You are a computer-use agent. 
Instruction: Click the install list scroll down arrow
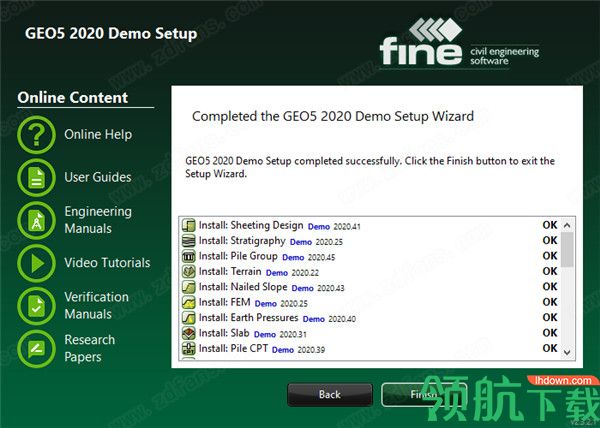[x=567, y=352]
